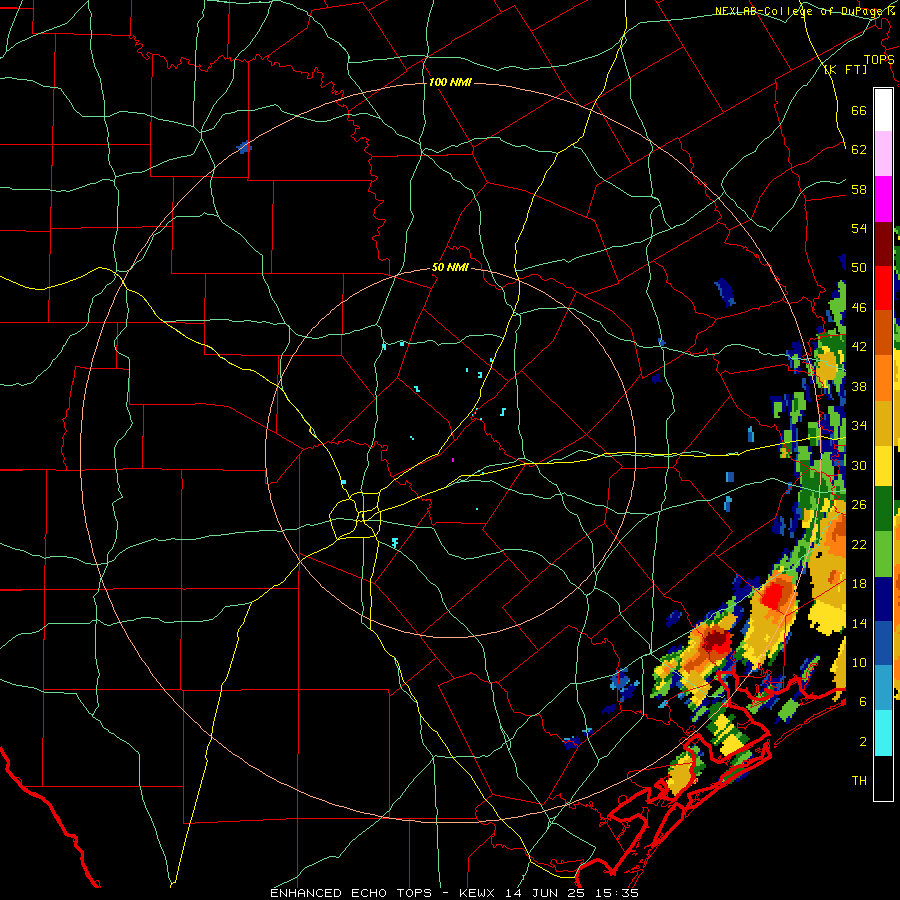Click the black TH legend swatch

coord(883,778)
